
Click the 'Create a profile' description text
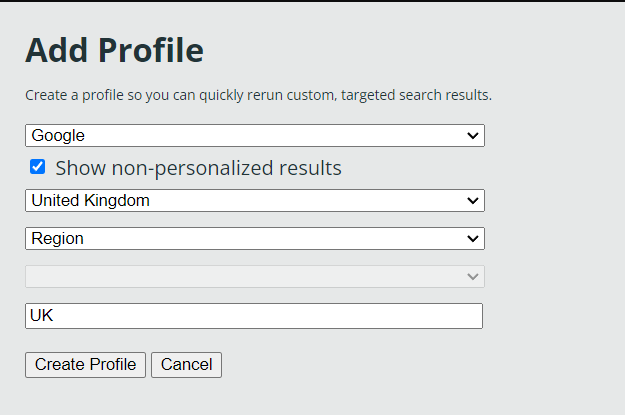258,96
